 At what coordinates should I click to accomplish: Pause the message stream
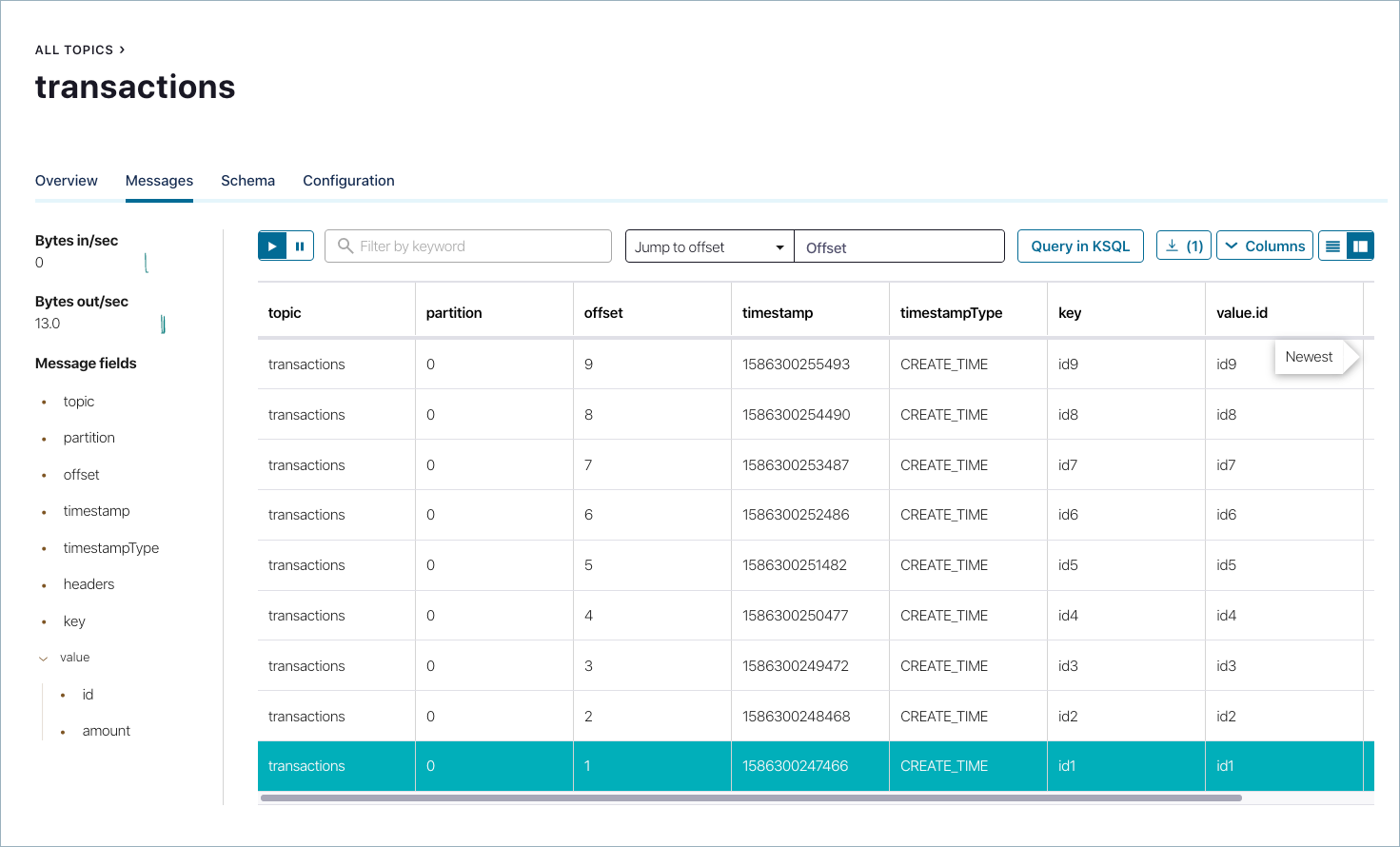click(x=300, y=246)
